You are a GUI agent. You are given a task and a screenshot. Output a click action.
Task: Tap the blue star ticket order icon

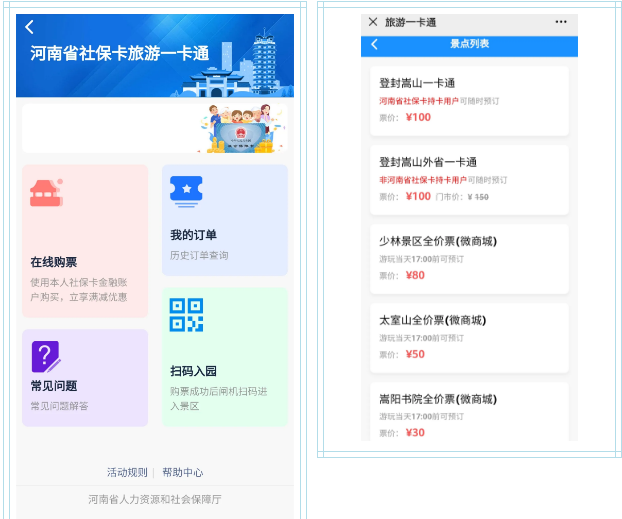tap(186, 192)
